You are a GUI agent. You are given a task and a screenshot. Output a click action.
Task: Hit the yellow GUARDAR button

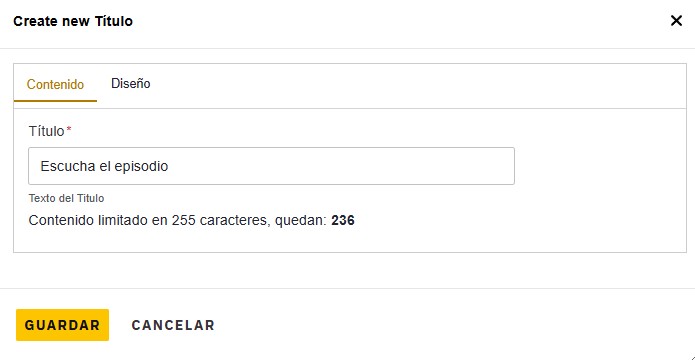[x=62, y=325]
